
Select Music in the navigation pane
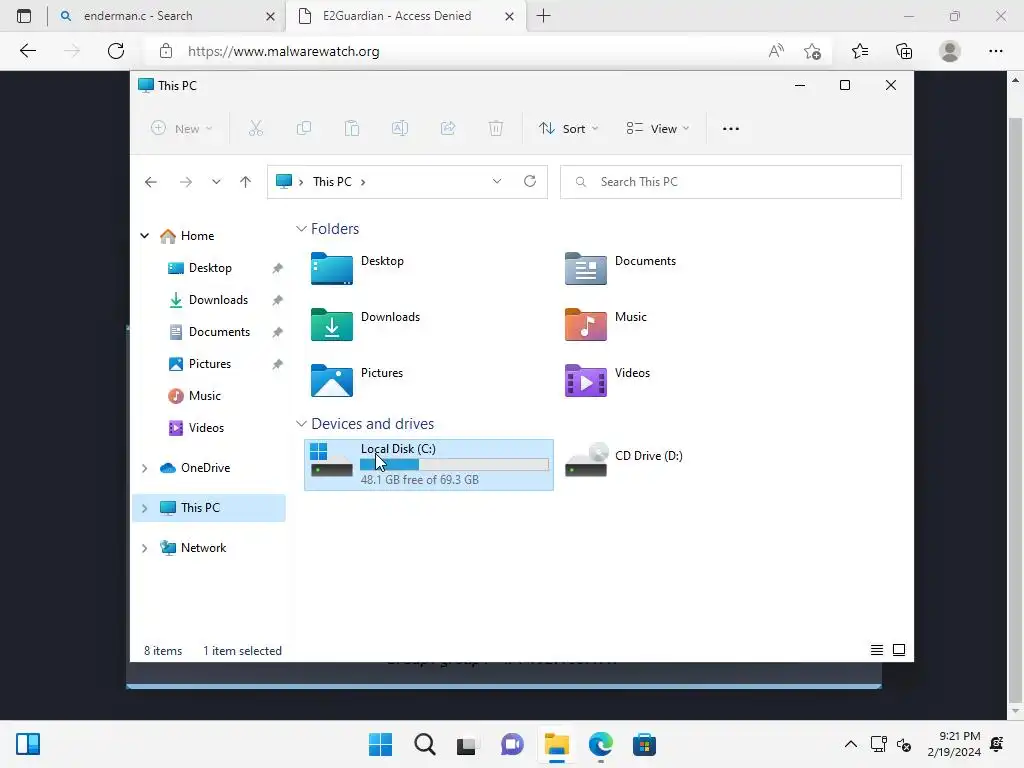tap(204, 396)
